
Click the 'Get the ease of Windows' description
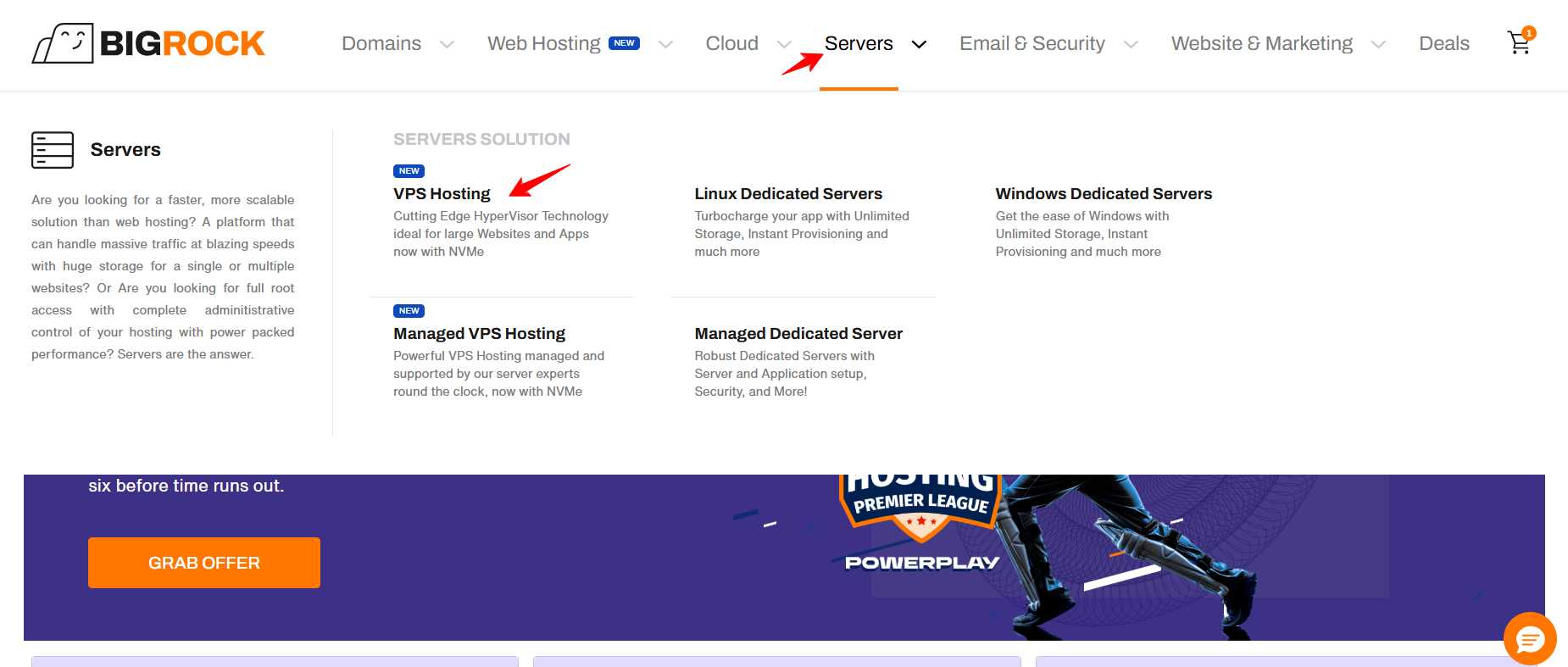click(x=1082, y=234)
